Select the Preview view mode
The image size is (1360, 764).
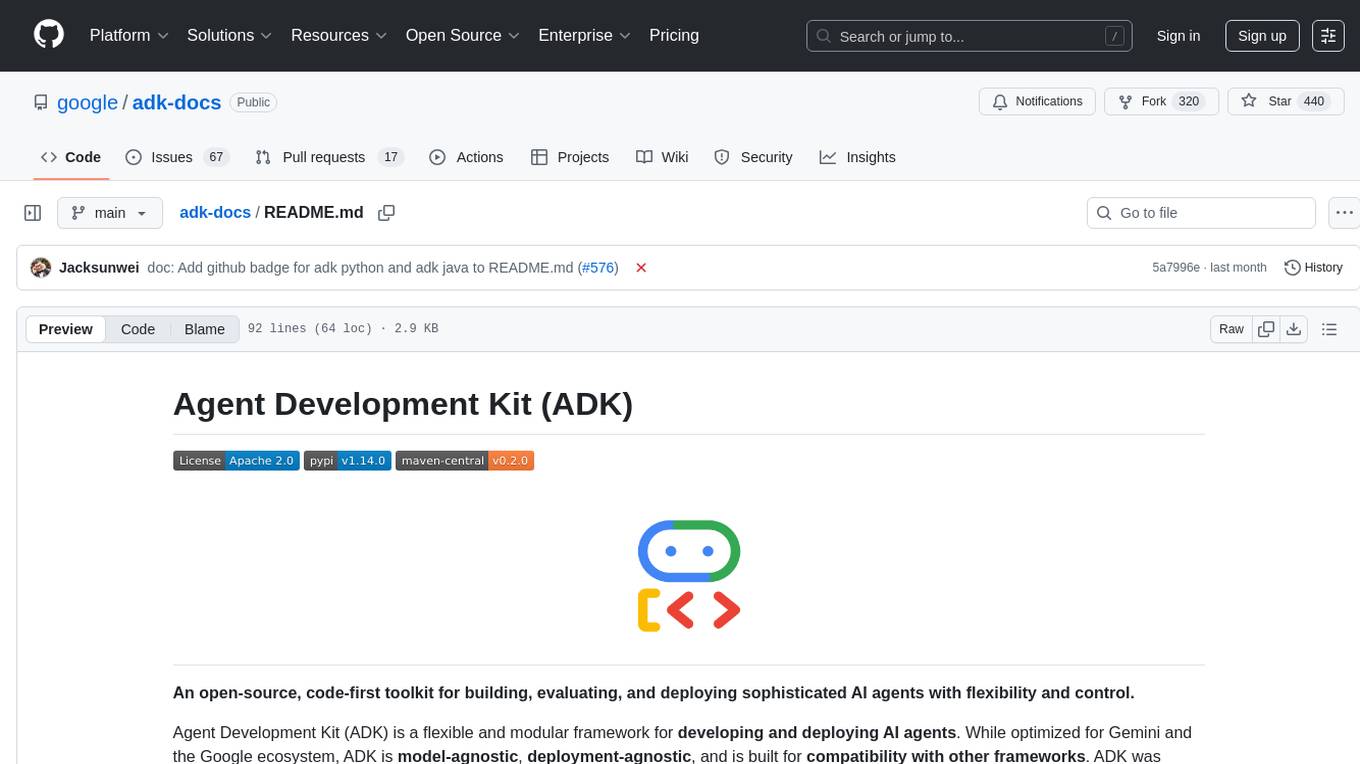tap(66, 329)
